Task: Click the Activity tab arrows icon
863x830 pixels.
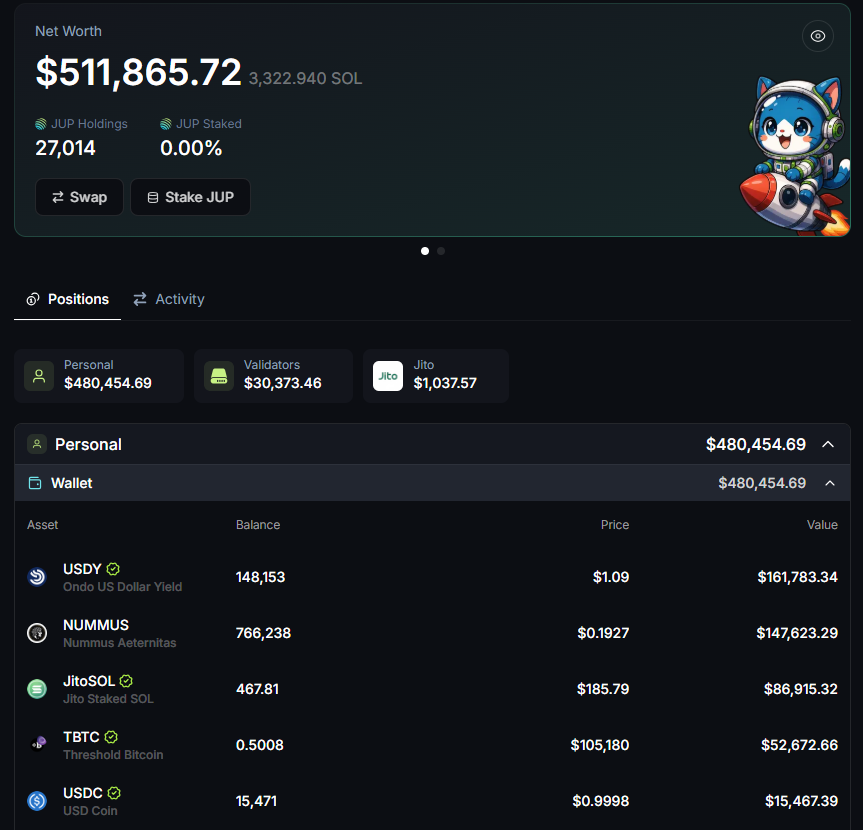Action: click(140, 299)
